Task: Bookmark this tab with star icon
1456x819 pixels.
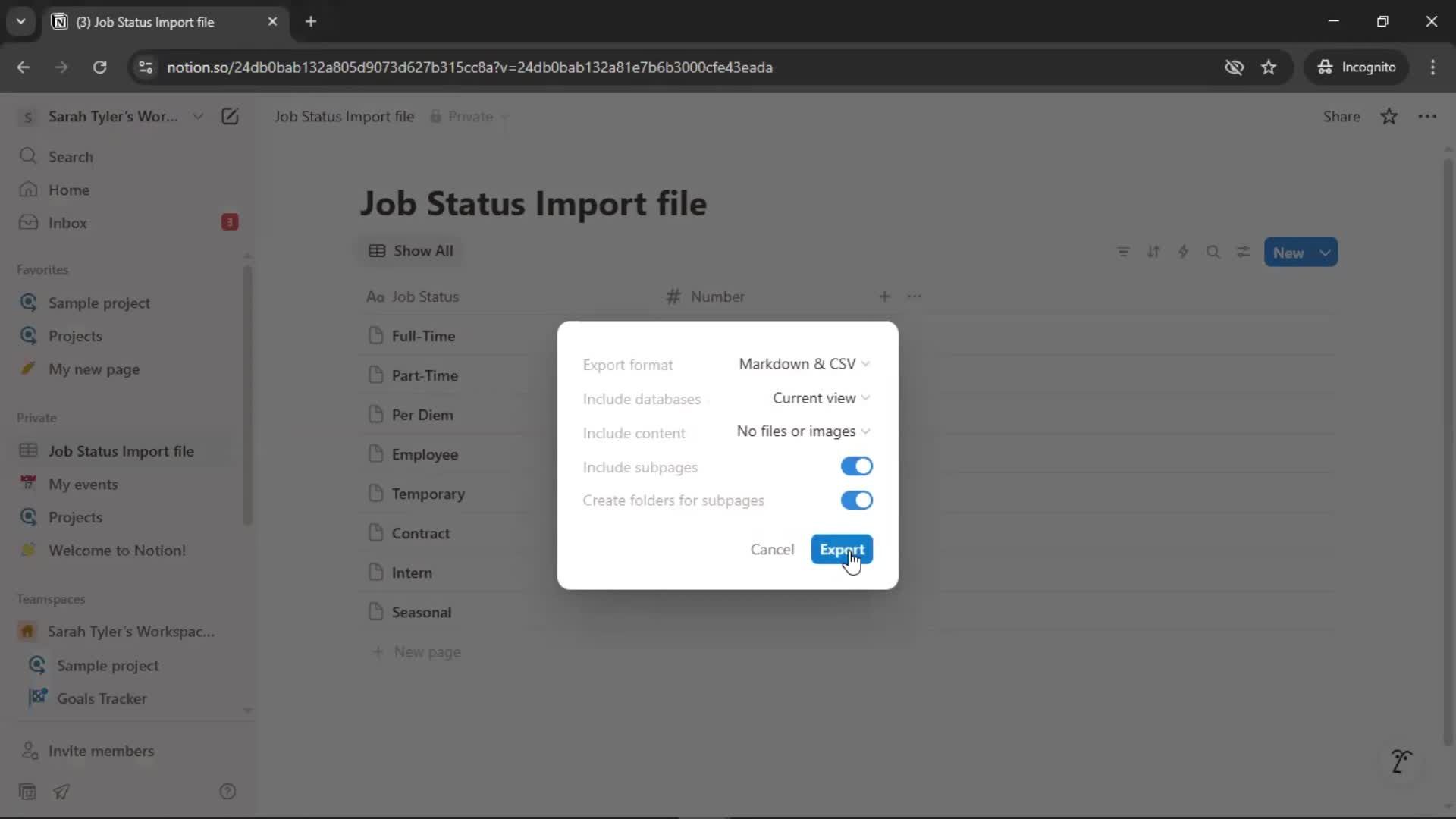Action: click(1269, 67)
